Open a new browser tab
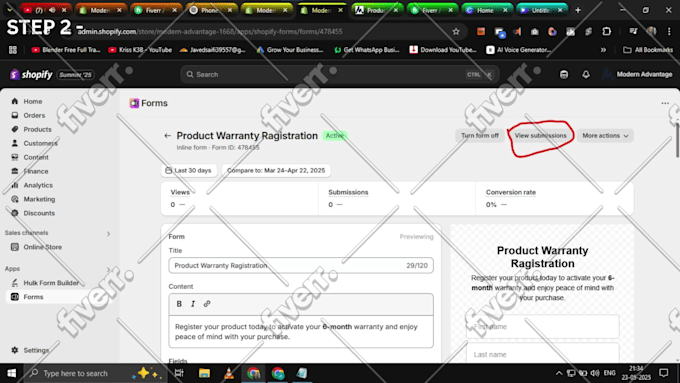The image size is (680, 383). click(578, 10)
